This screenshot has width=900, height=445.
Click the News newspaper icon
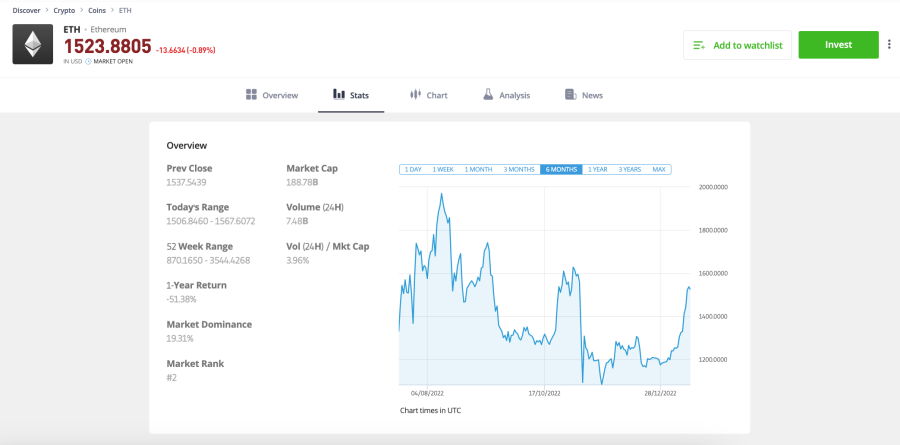tap(571, 95)
